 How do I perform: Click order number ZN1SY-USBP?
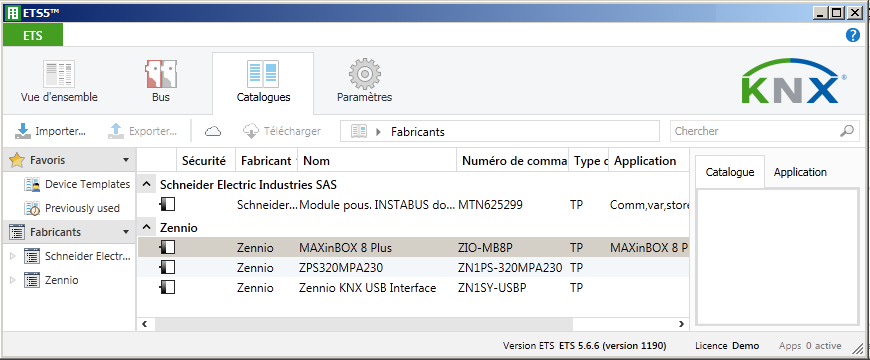[492, 287]
